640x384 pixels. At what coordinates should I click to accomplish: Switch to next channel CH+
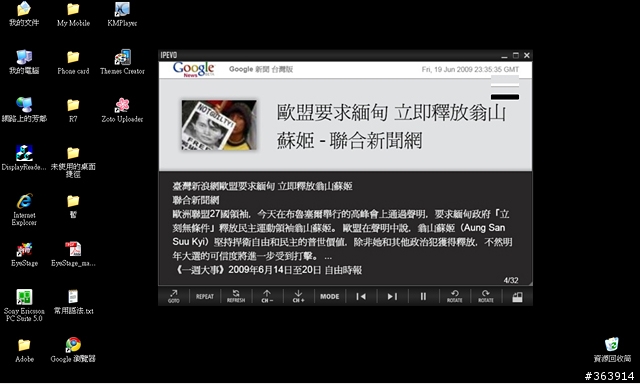tap(298, 296)
